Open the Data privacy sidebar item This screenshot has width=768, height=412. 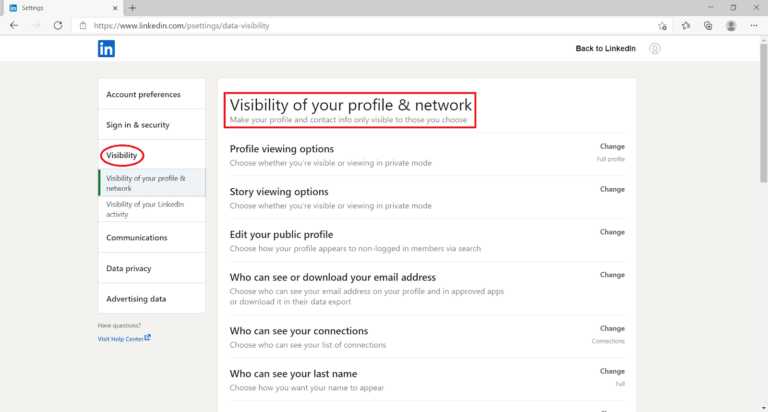152,268
